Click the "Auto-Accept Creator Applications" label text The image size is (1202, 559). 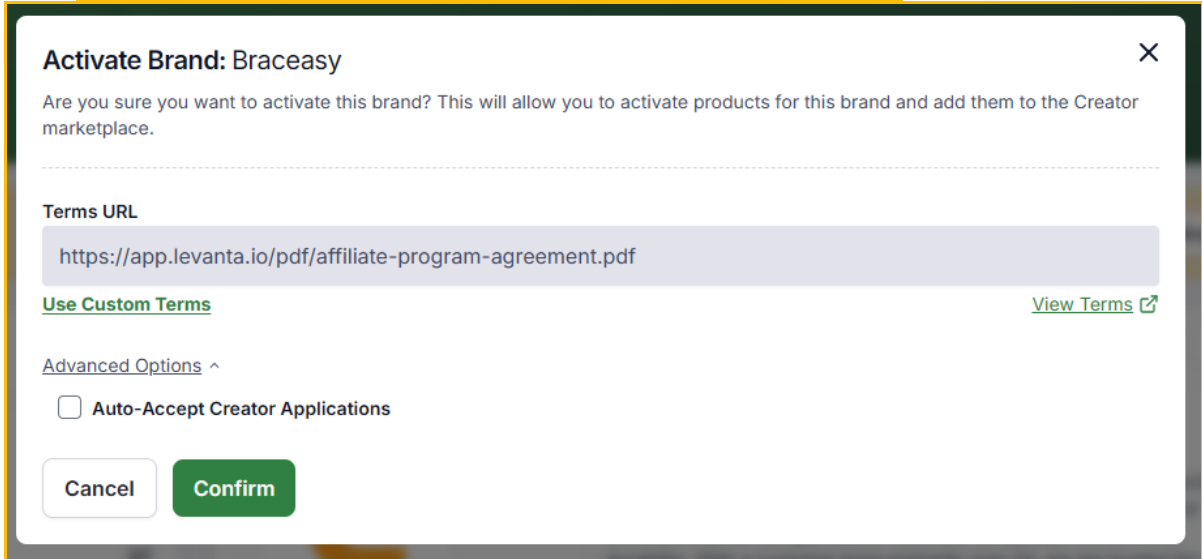pyautogui.click(x=241, y=408)
